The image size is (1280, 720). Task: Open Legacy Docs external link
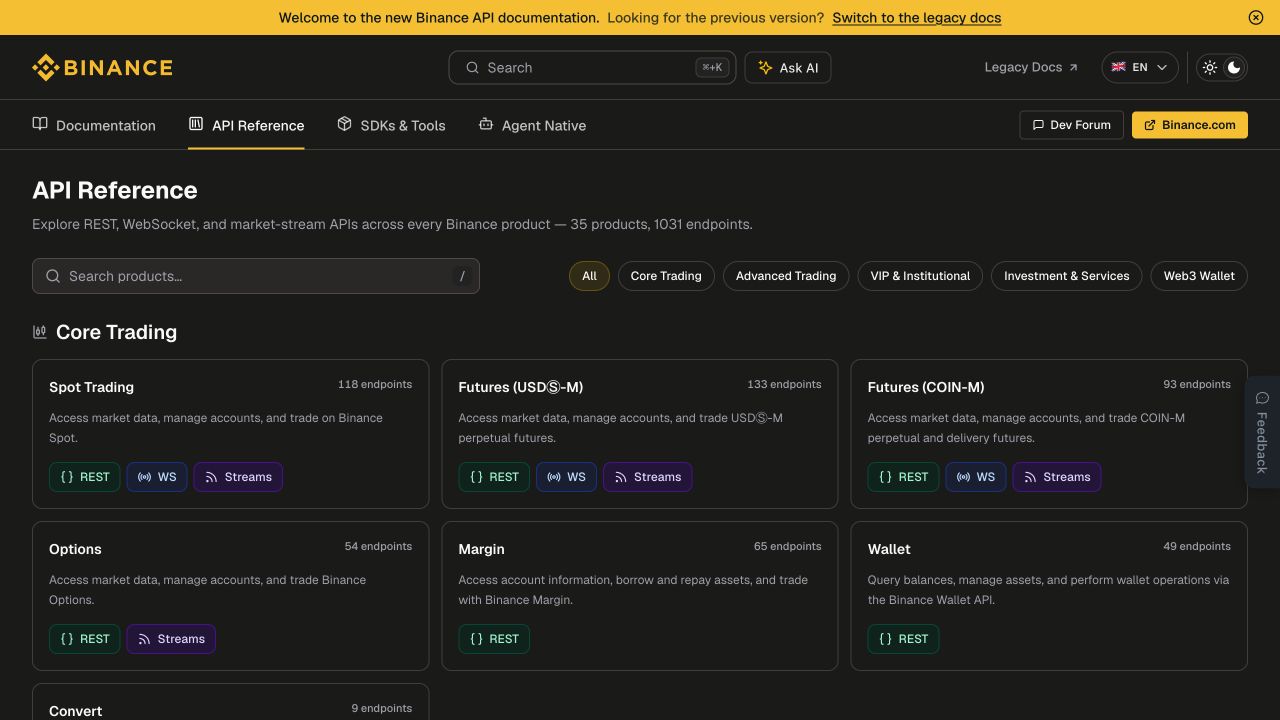coord(1031,67)
